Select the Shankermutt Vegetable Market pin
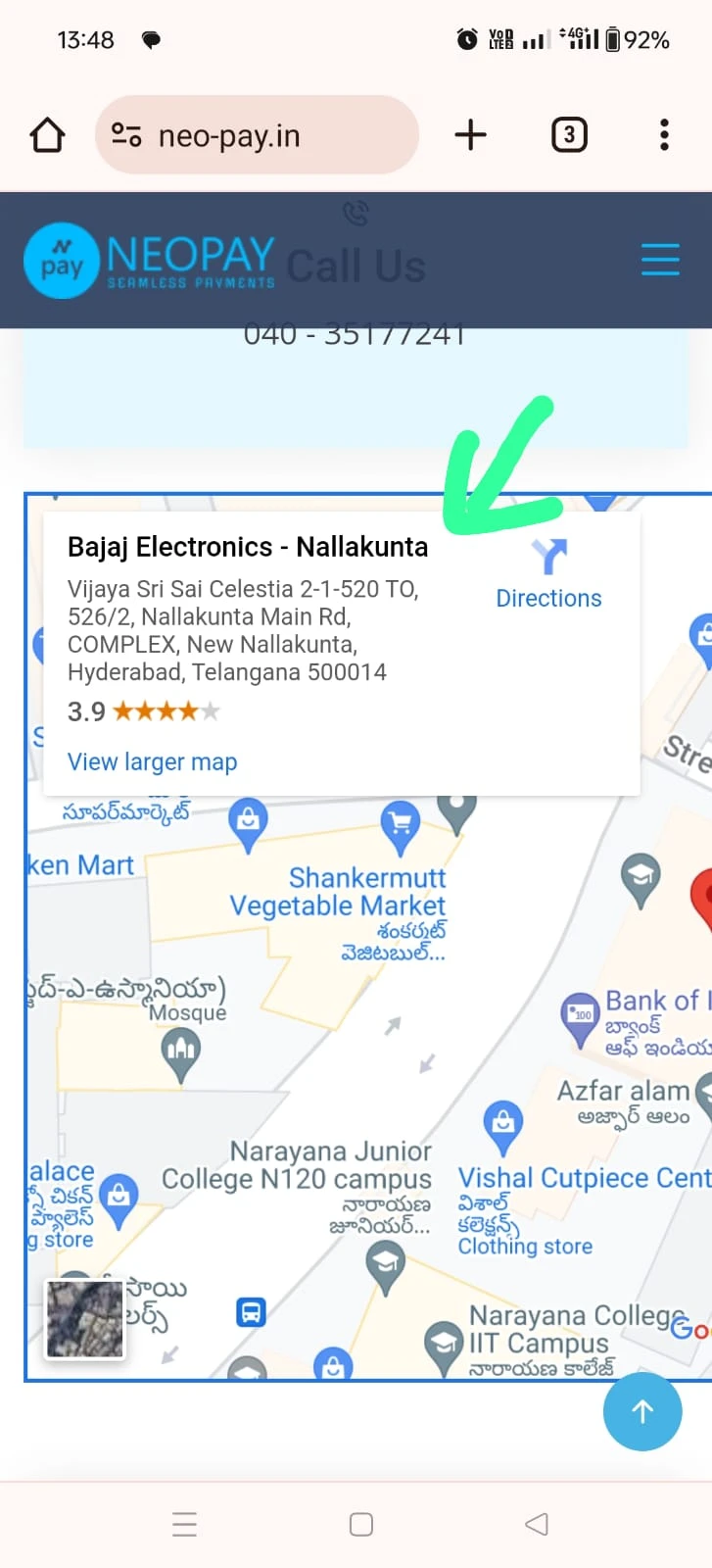The width and height of the screenshot is (712, 1568). coord(400,827)
